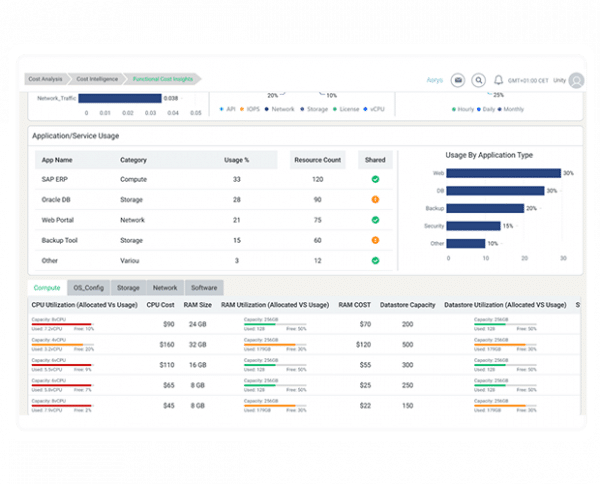The height and width of the screenshot is (484, 600).
Task: Switch to the OS_Config tab
Action: pos(89,288)
